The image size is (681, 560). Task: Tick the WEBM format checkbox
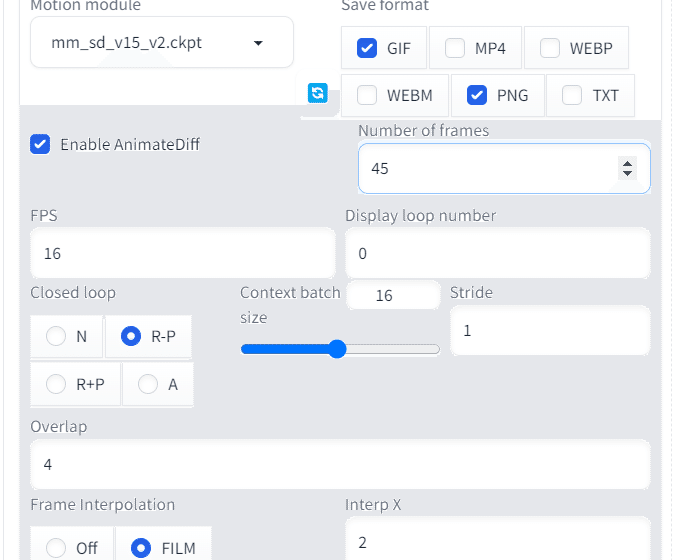click(367, 96)
